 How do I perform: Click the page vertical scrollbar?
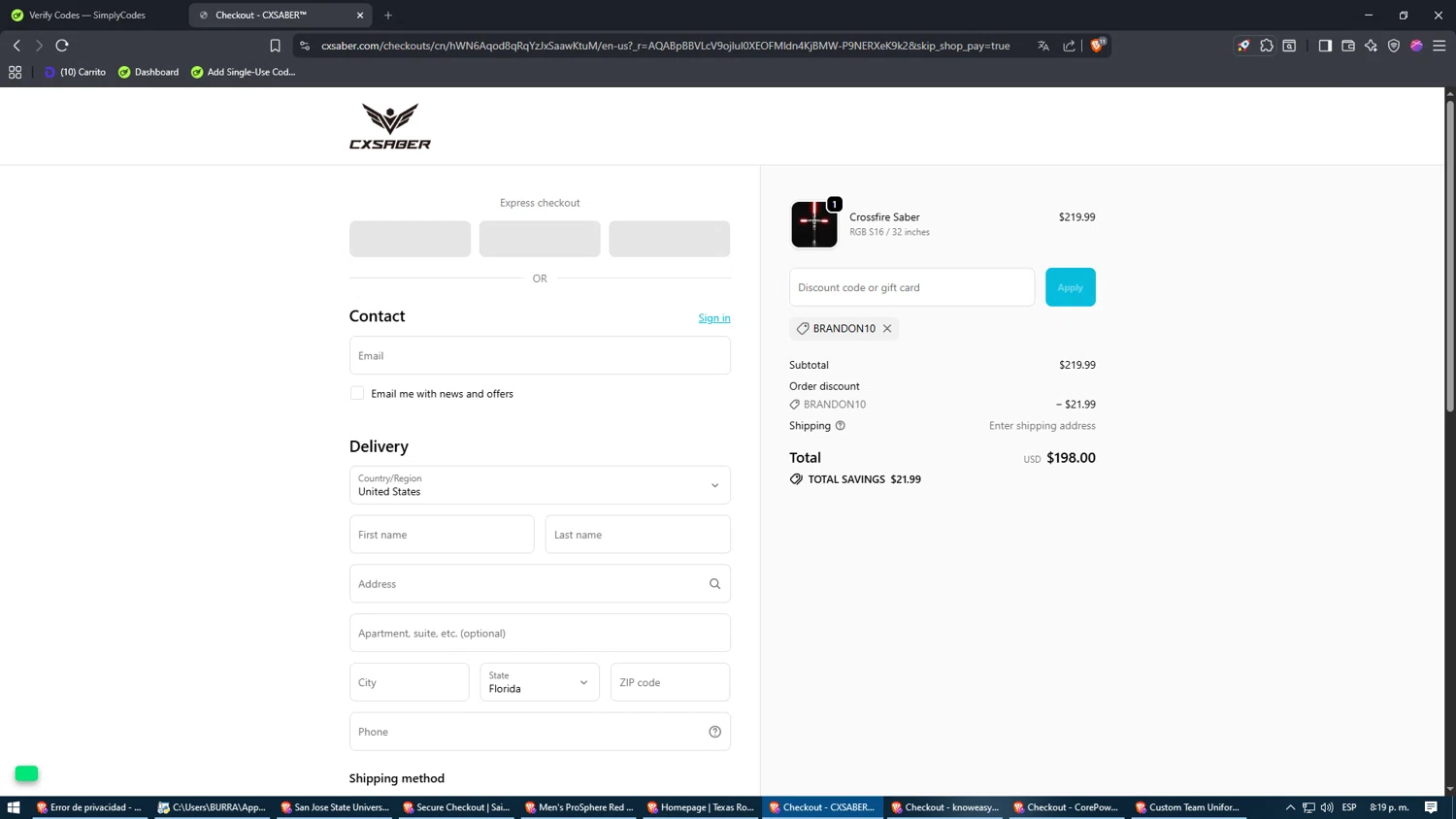tap(1450, 255)
